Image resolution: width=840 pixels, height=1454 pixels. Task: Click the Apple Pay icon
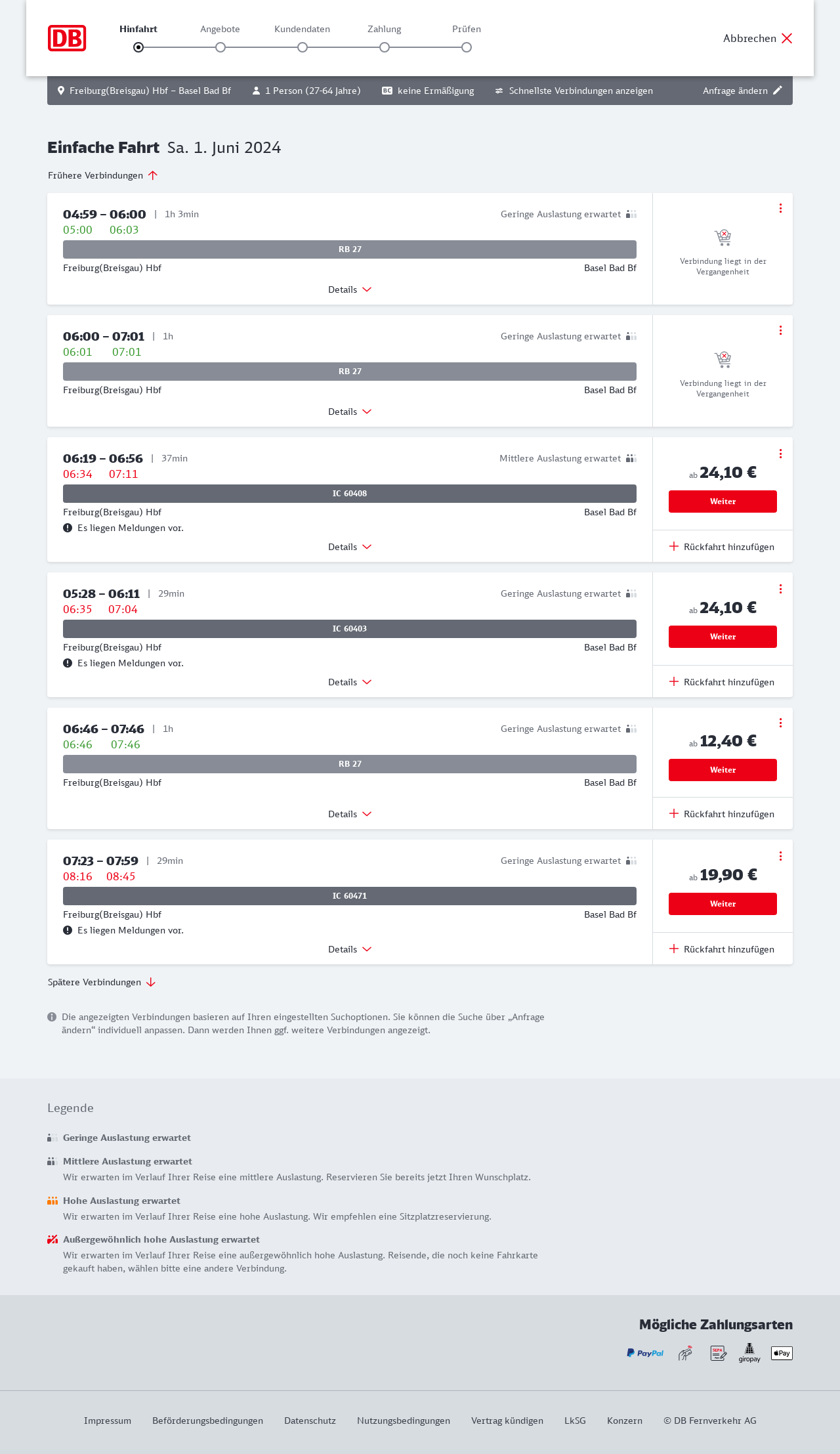tap(782, 1353)
